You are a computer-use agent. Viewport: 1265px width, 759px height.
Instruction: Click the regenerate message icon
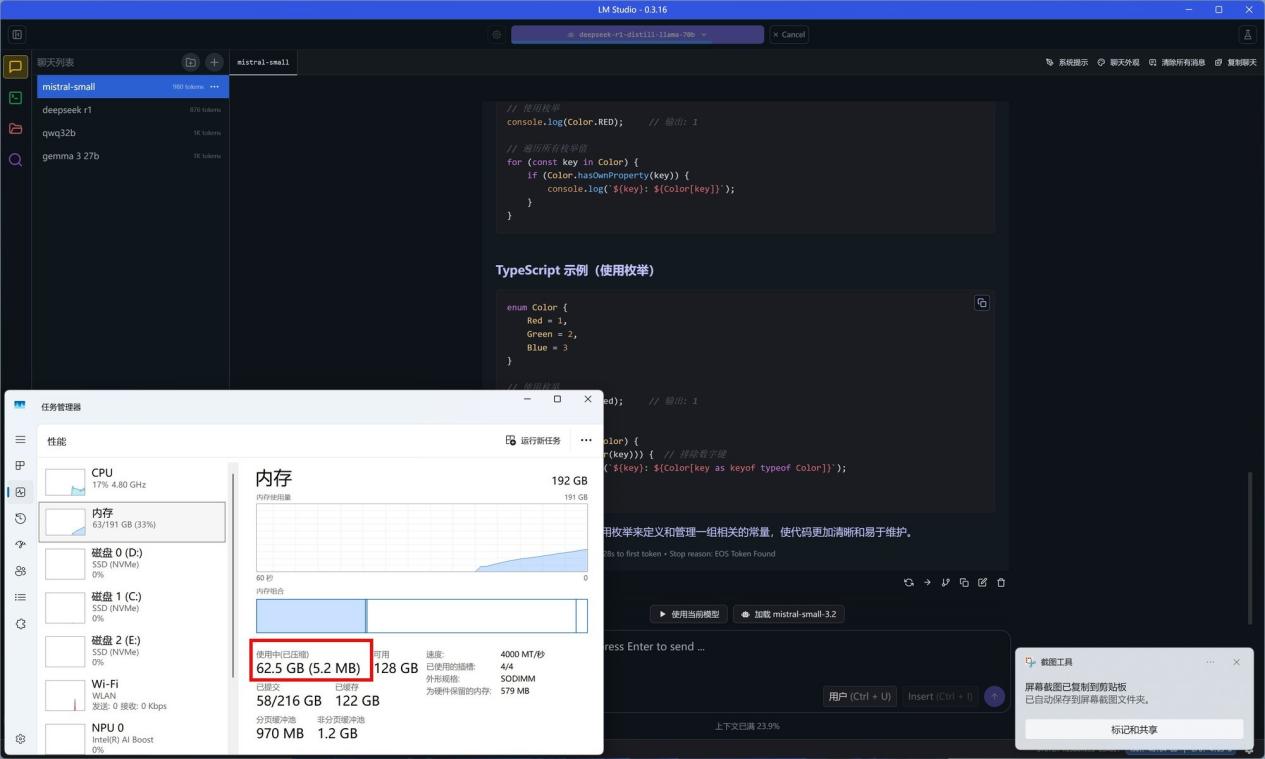908,582
